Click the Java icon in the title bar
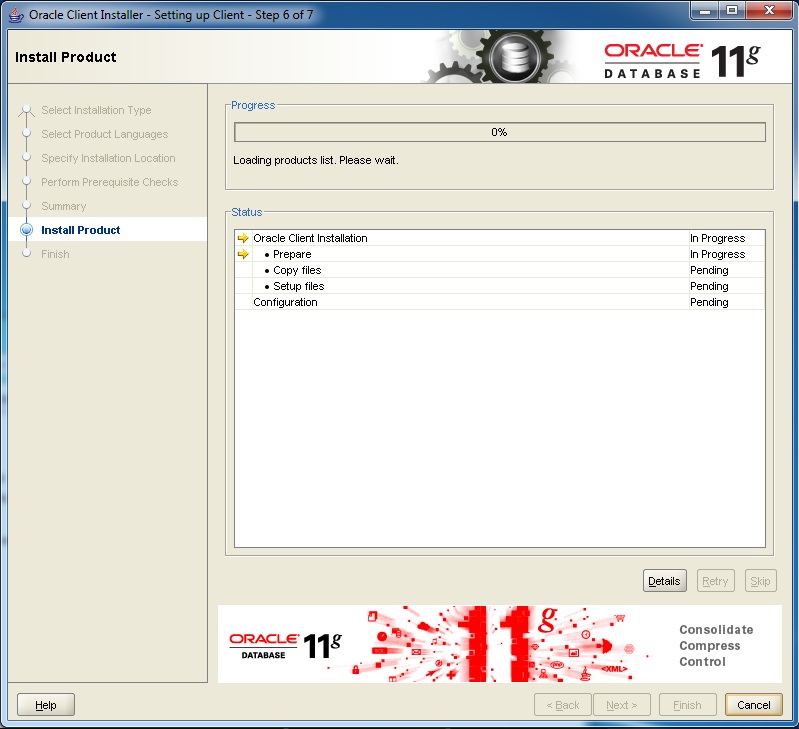799x729 pixels. click(x=16, y=15)
